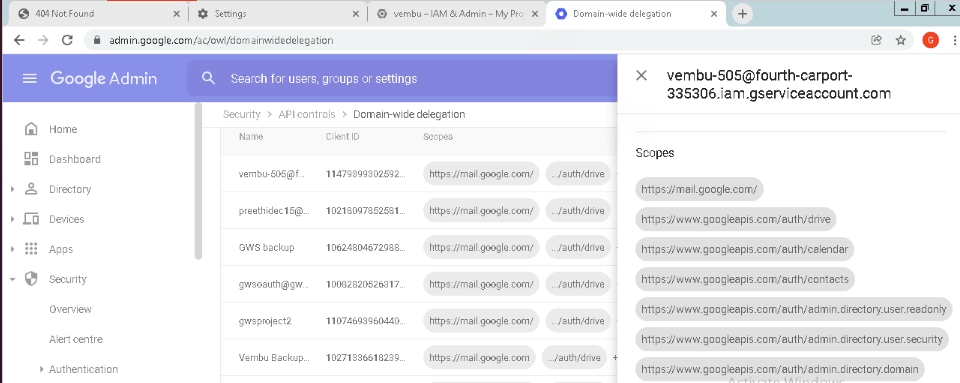The width and height of the screenshot is (960, 383).
Task: Click mail.google.com chip in GWS backup row
Action: pos(481,247)
